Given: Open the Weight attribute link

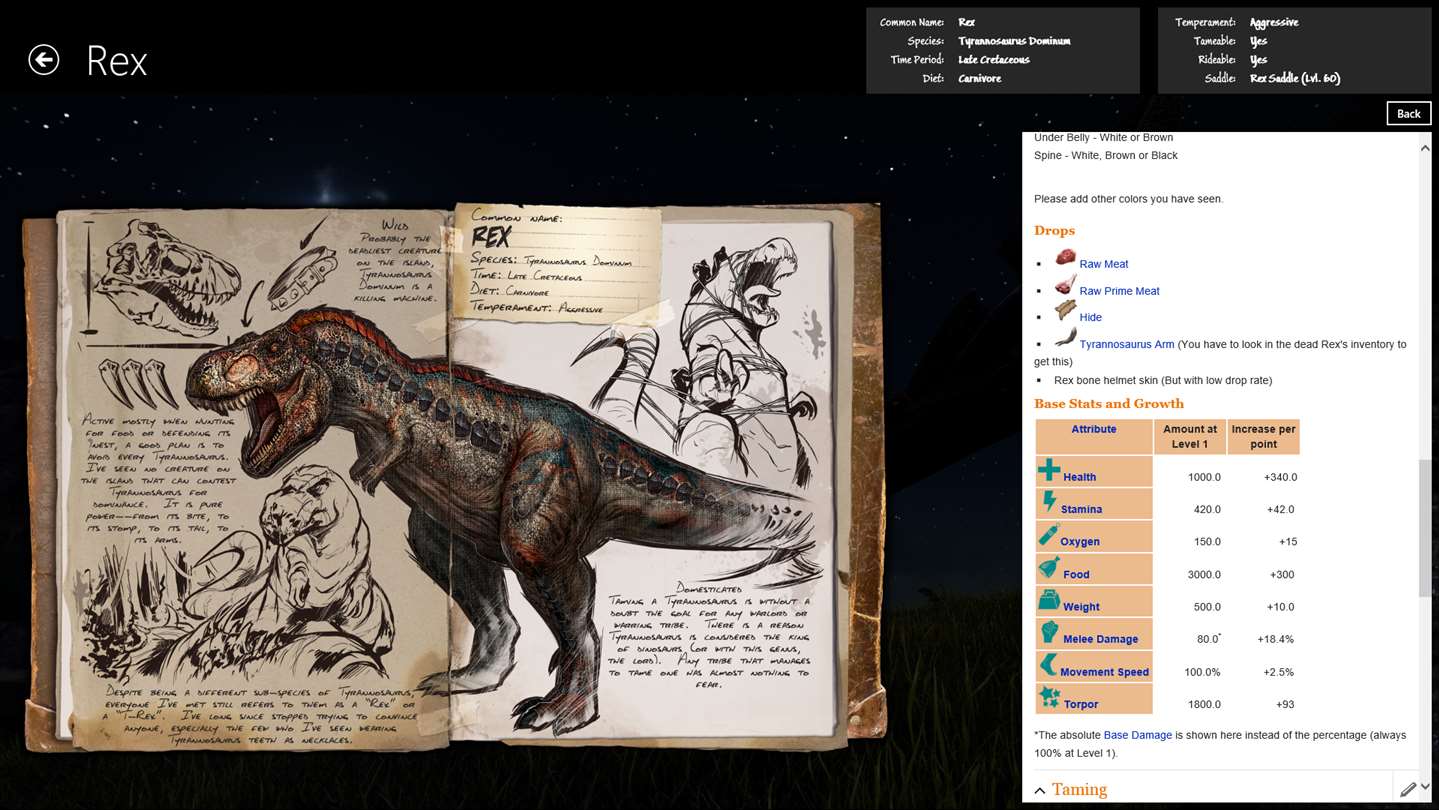Looking at the screenshot, I should point(1082,606).
